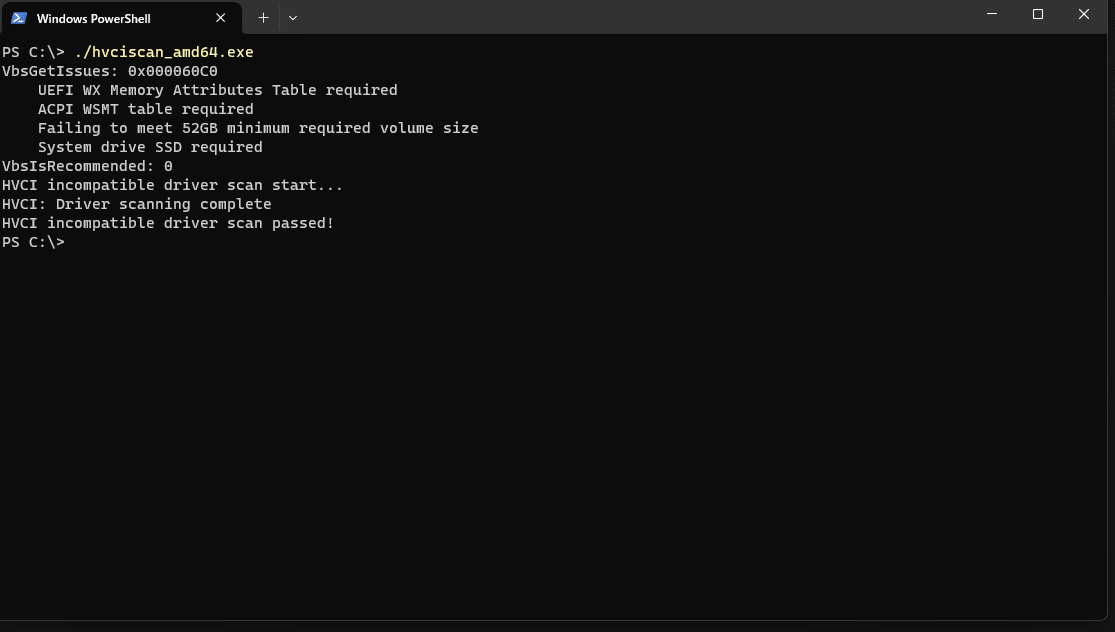Image resolution: width=1115 pixels, height=632 pixels.
Task: Select the blue PowerShell logo glyph
Action: click(18, 17)
